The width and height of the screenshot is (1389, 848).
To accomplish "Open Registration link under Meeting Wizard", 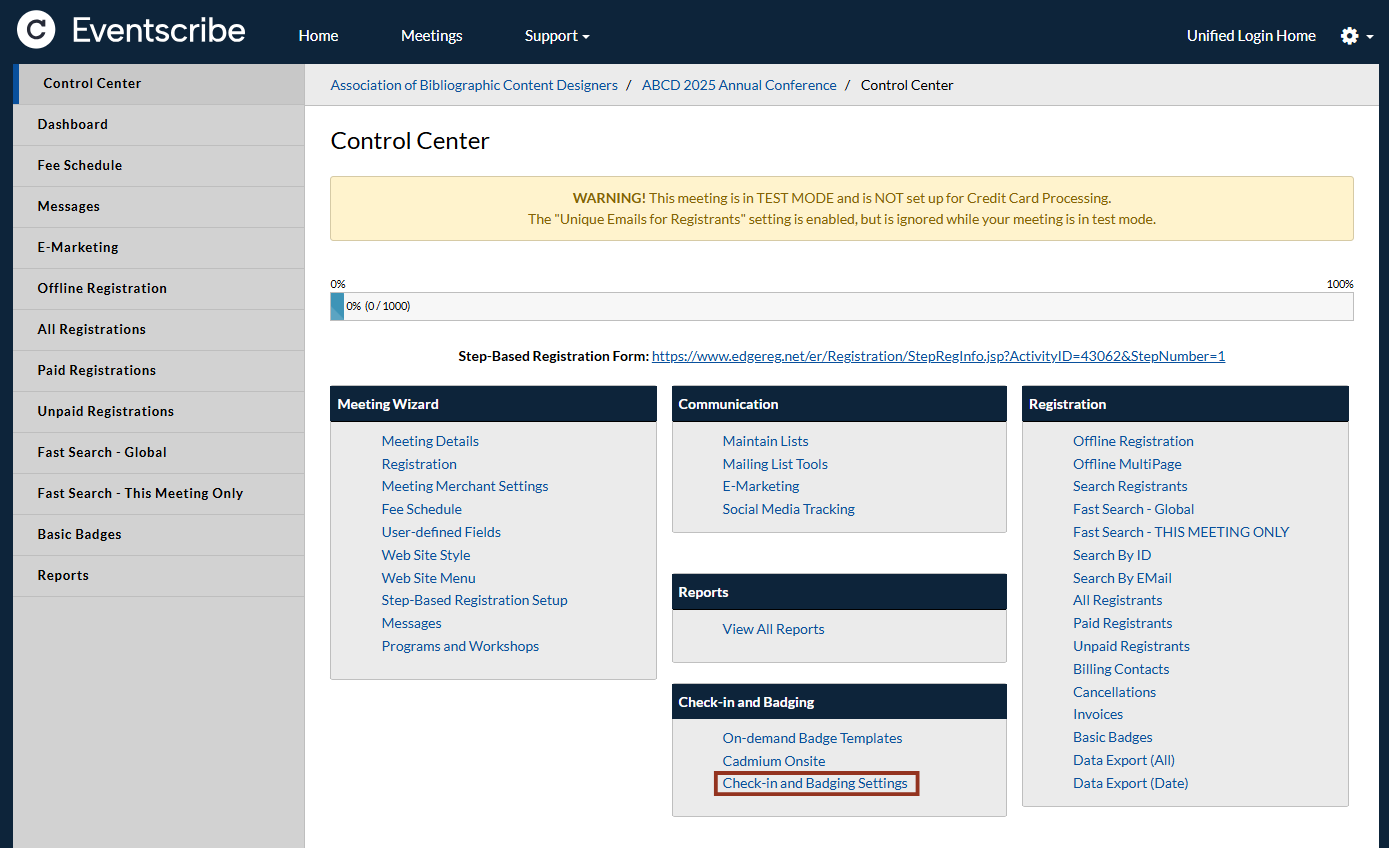I will coord(419,464).
